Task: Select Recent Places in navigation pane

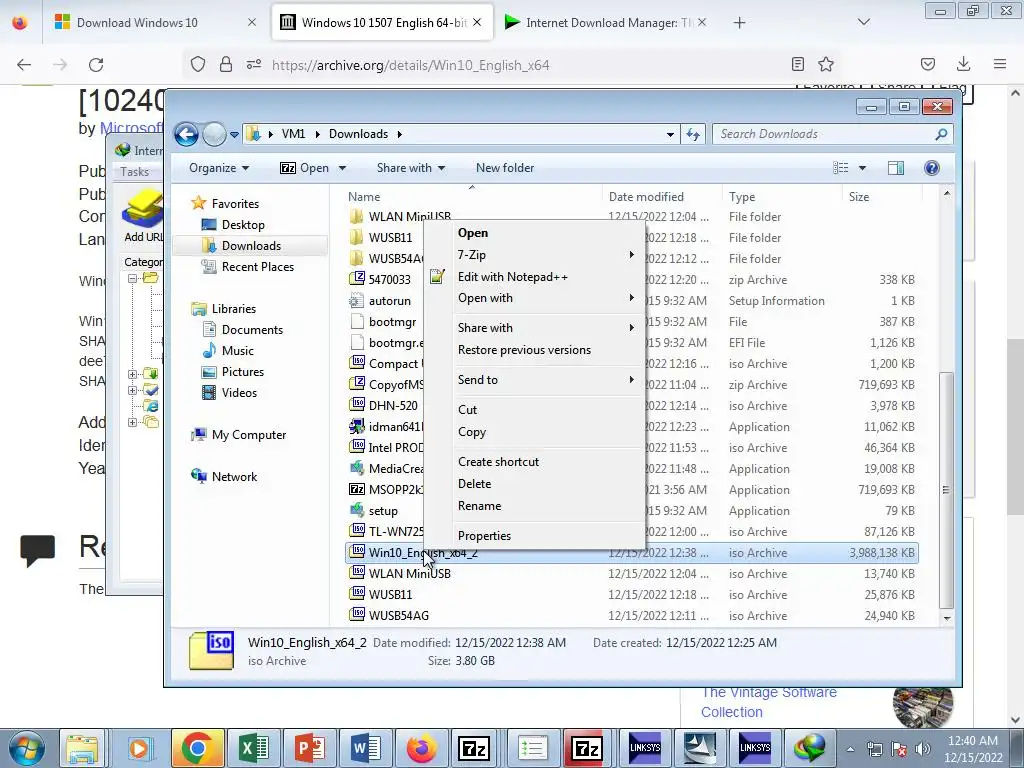Action: pyautogui.click(x=257, y=266)
